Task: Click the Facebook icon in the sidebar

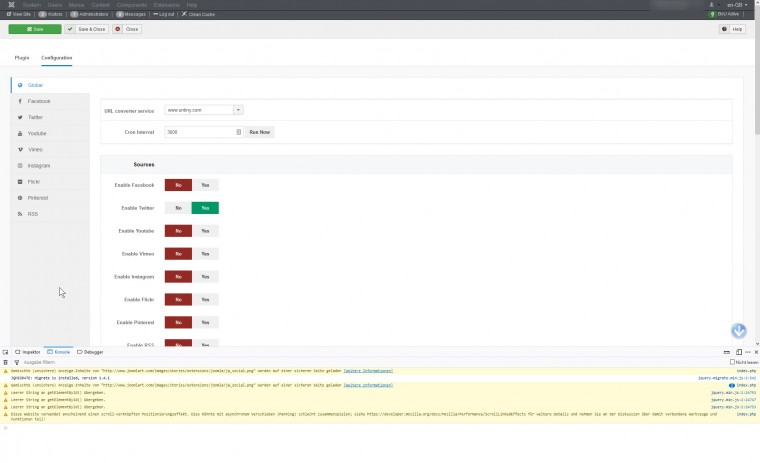Action: pos(20,101)
